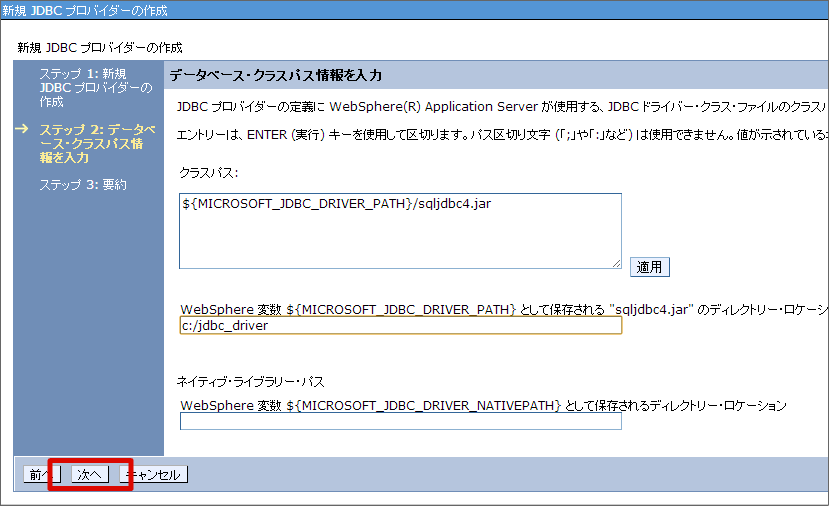The height and width of the screenshot is (506, 829).
Task: Click the 新規 JDBC プロバイダーの作成 title bar
Action: 414,10
